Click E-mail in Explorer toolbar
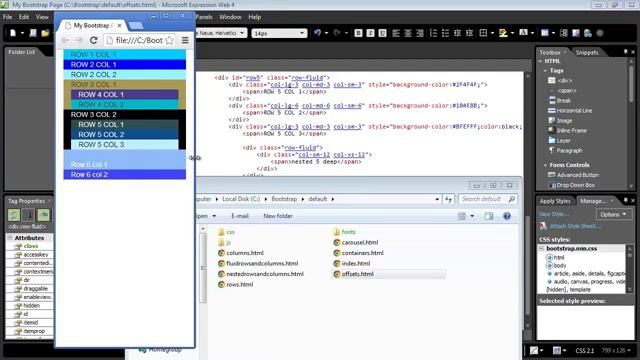The height and width of the screenshot is (360, 640). click(240, 216)
